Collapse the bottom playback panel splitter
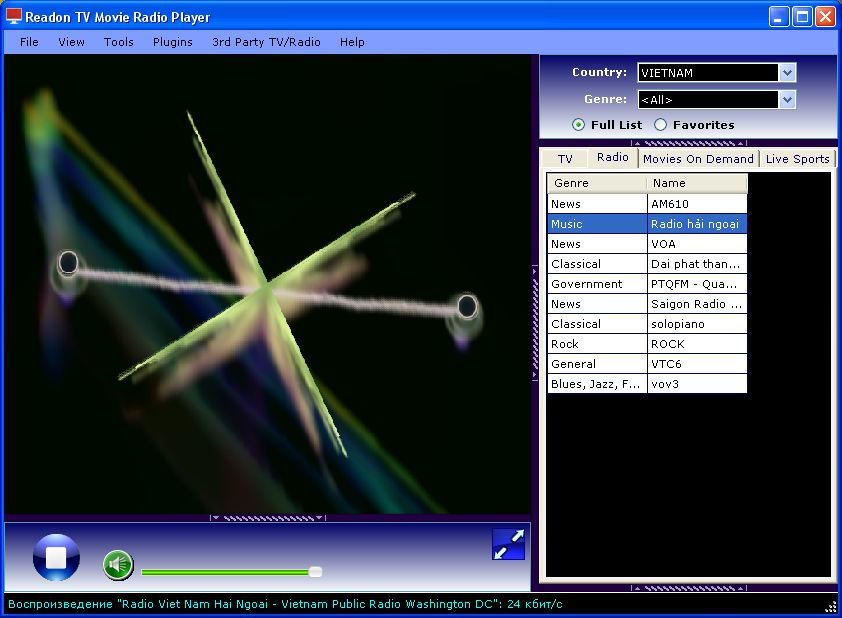The height and width of the screenshot is (618, 842). pyautogui.click(x=268, y=518)
